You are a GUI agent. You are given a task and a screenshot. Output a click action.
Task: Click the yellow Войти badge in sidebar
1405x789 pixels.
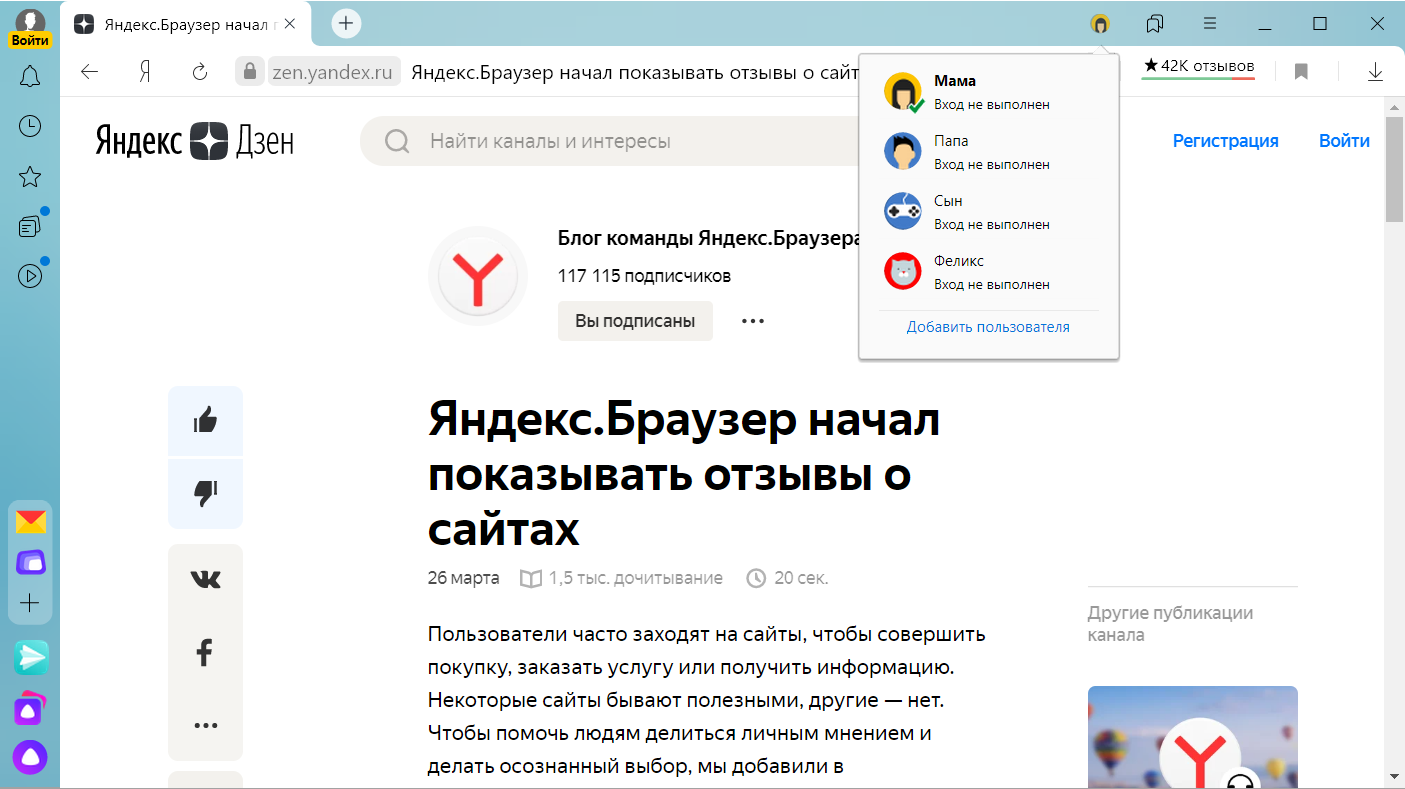coord(30,41)
